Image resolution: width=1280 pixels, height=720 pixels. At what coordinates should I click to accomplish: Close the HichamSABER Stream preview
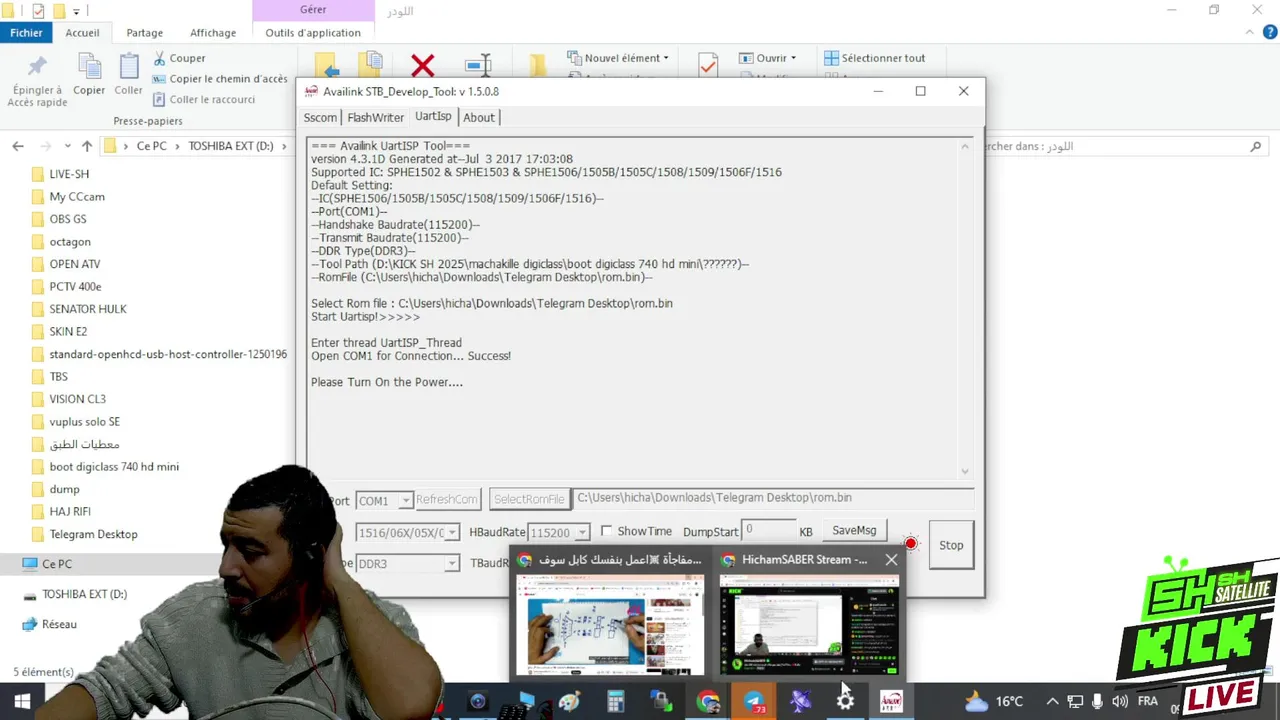(891, 560)
